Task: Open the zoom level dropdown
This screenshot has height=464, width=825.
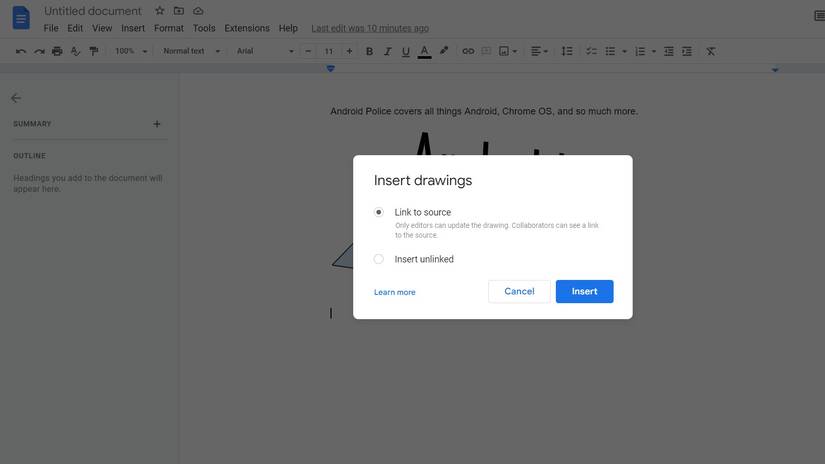Action: pos(131,51)
